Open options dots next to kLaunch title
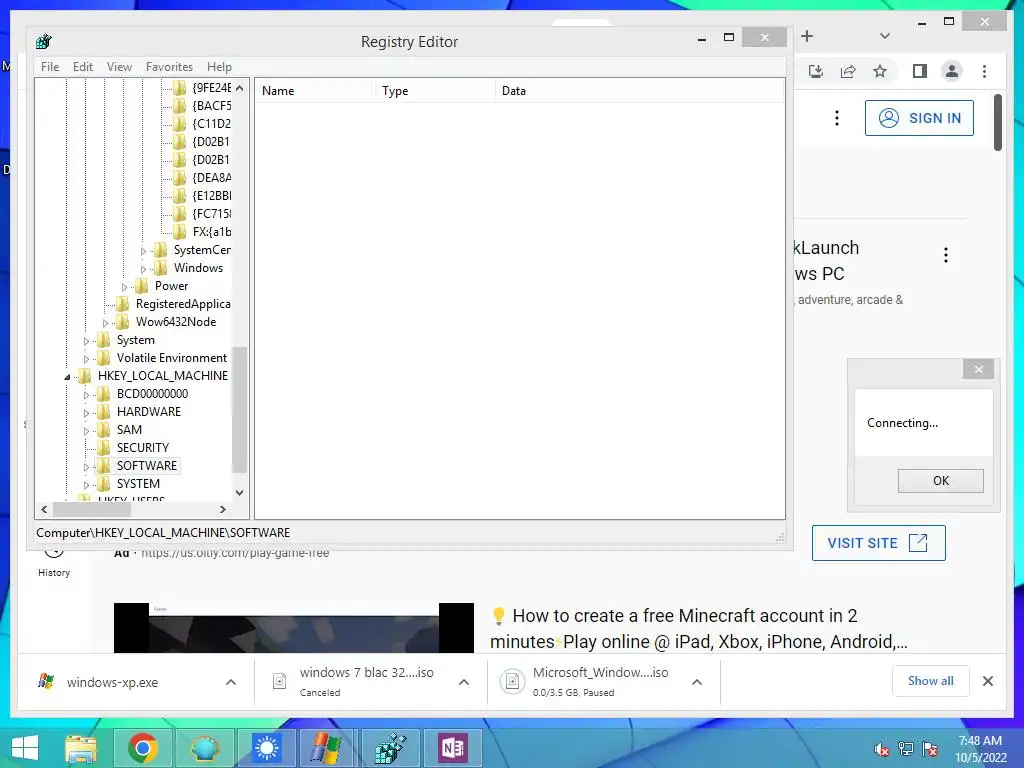The width and height of the screenshot is (1024, 768). (x=946, y=255)
